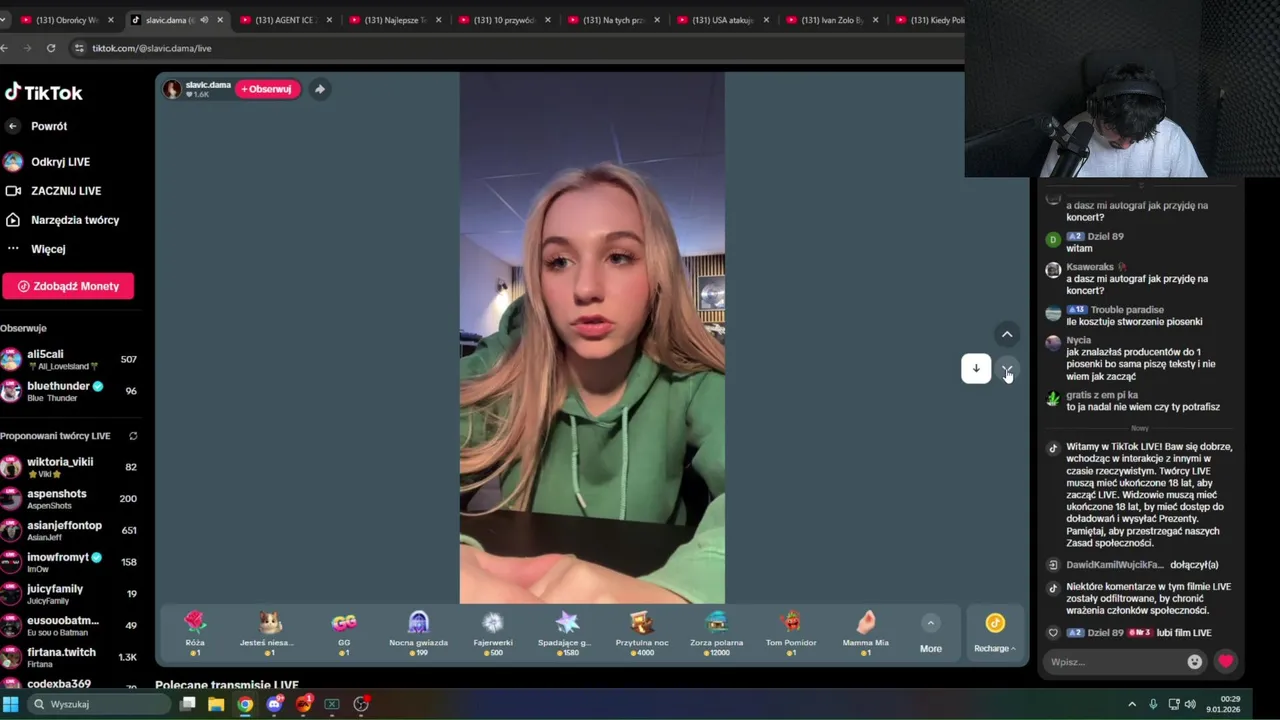Click the address bar URL tiktok.com/@slavic.dama/live
Image resolution: width=1280 pixels, height=720 pixels.
pos(152,48)
